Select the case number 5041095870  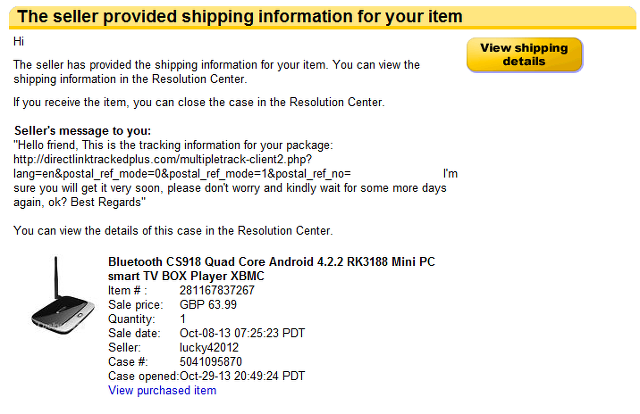(211, 362)
